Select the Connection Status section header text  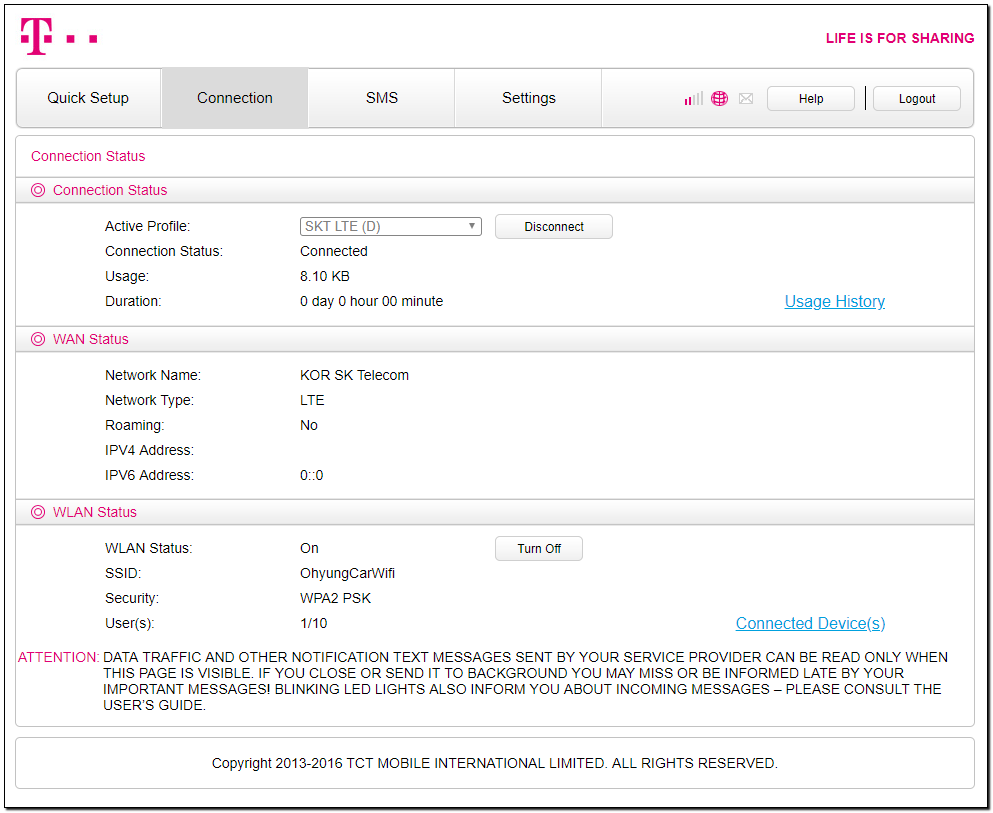click(x=110, y=190)
